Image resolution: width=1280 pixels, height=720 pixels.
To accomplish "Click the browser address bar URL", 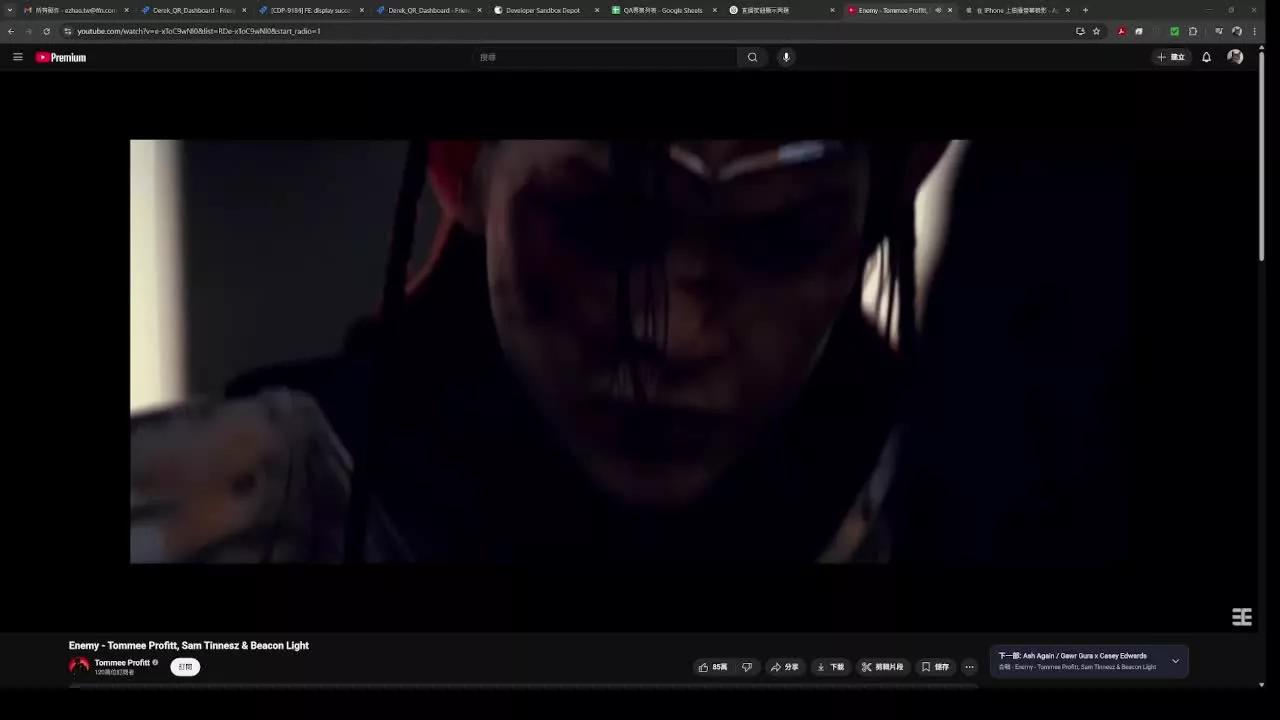I will coord(199,31).
